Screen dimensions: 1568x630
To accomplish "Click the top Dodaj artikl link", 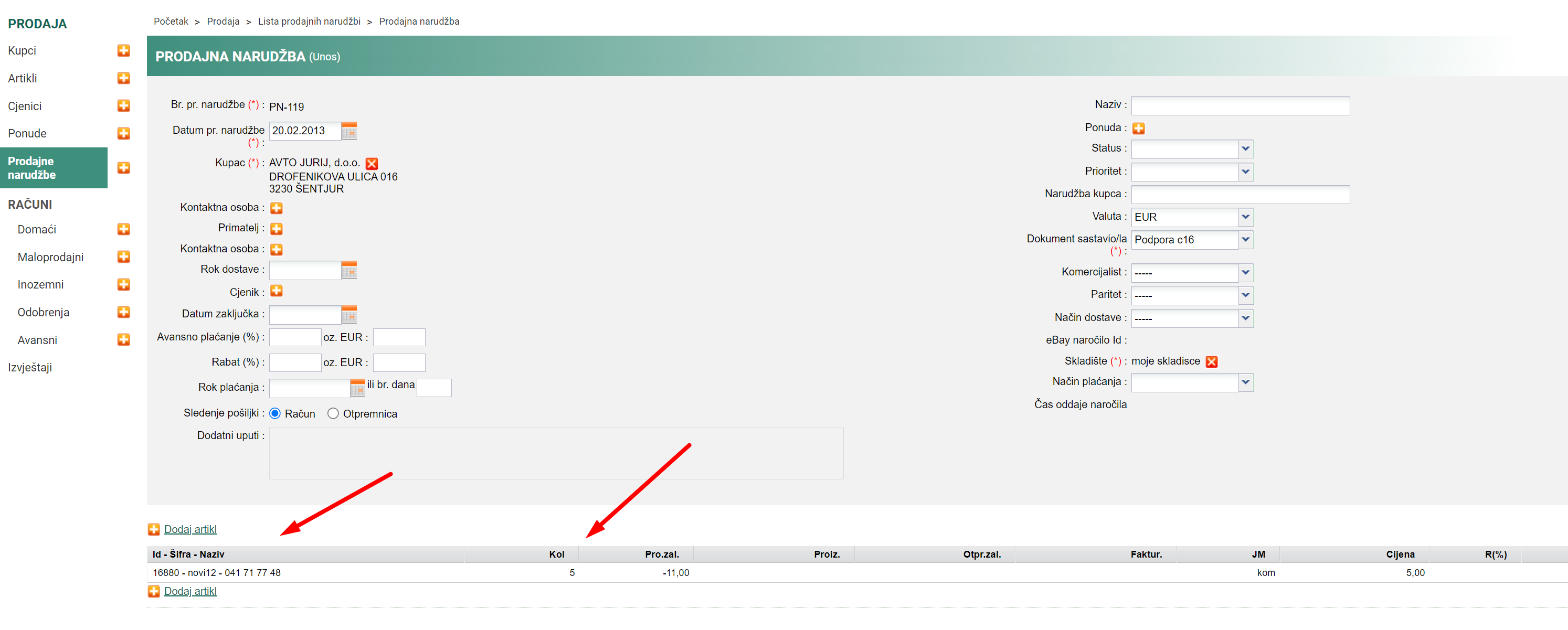I will [x=190, y=530].
